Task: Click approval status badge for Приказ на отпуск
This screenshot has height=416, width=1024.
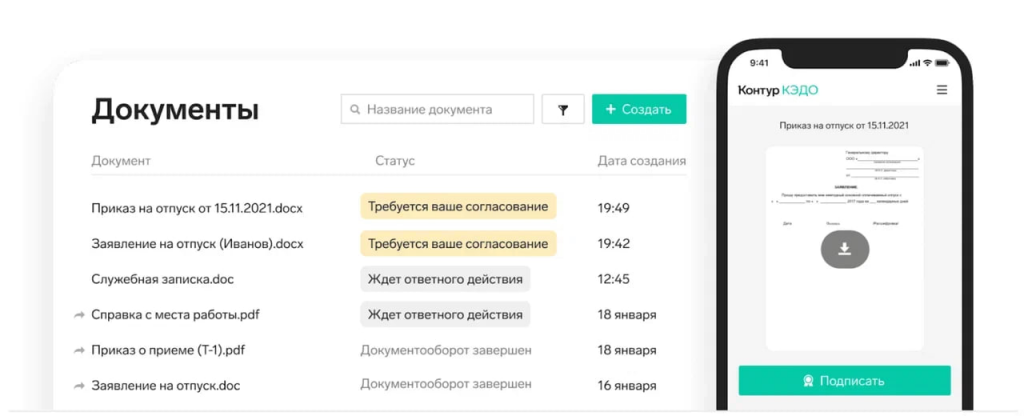Action: click(x=458, y=206)
